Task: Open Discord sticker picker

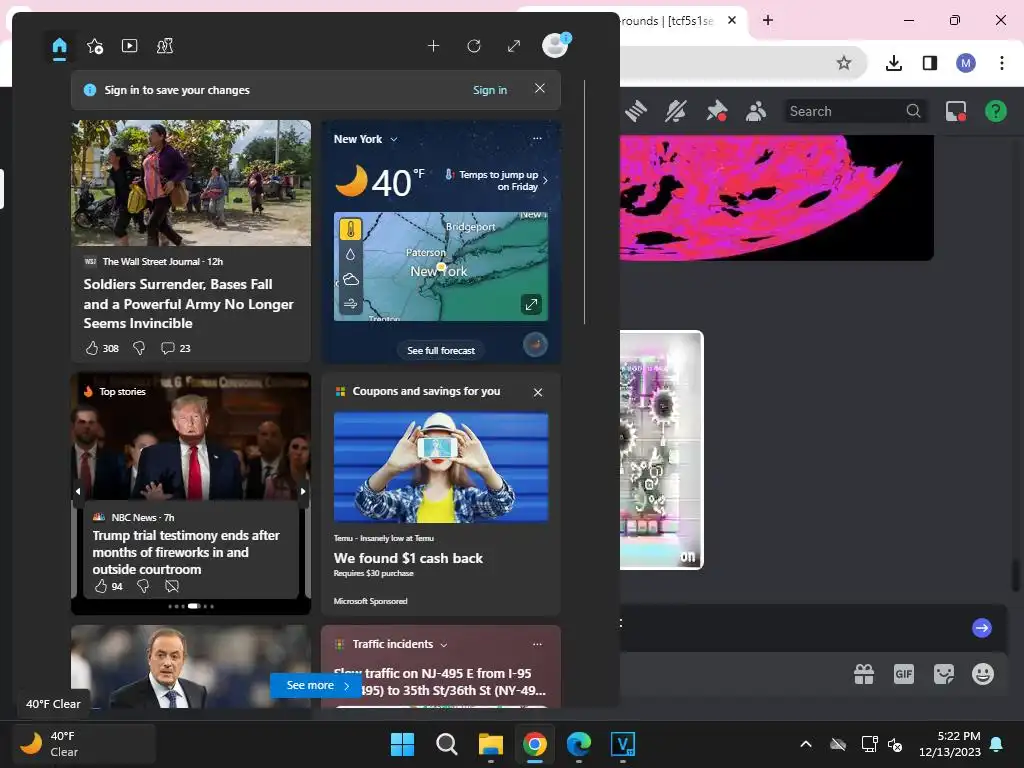Action: coord(944,674)
